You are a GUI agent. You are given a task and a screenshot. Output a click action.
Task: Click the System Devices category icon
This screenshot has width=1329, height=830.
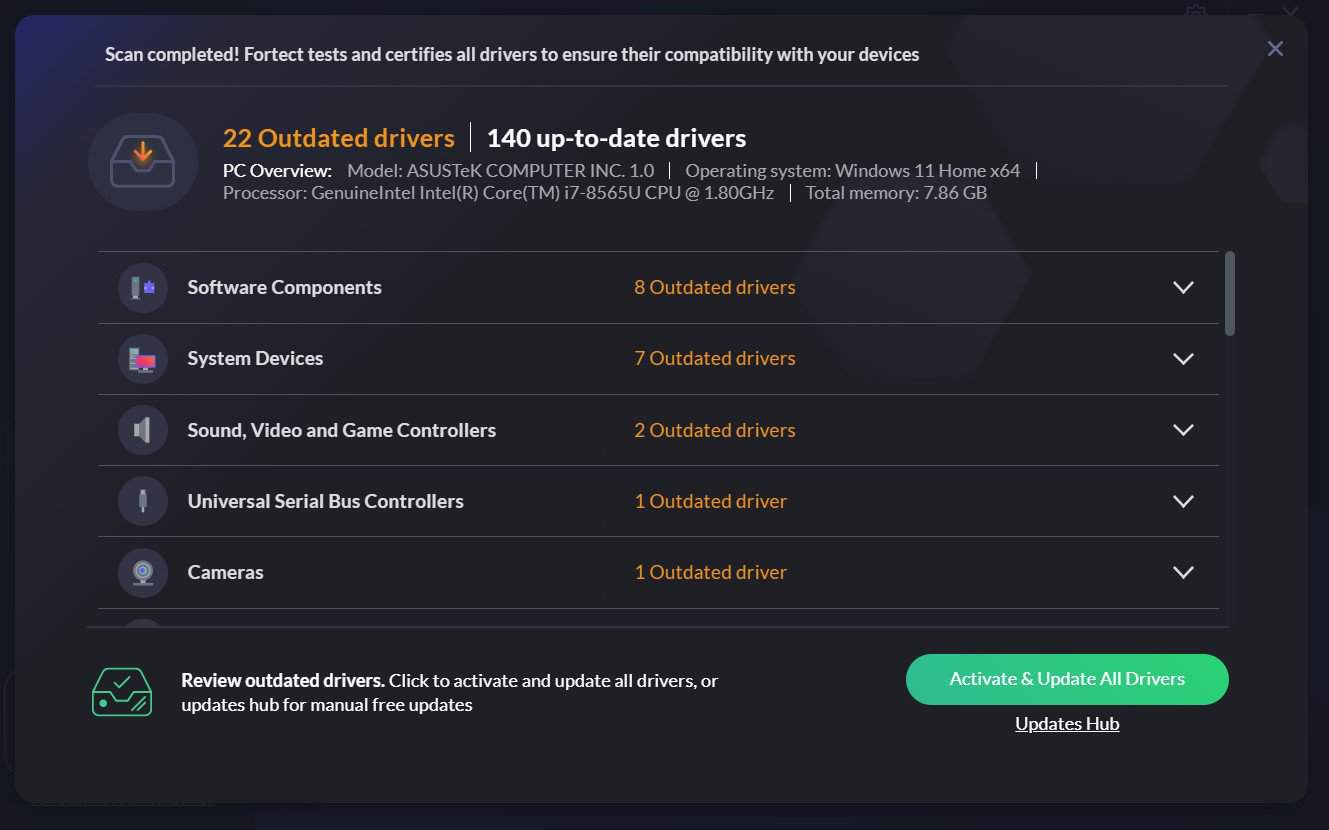pyautogui.click(x=143, y=359)
